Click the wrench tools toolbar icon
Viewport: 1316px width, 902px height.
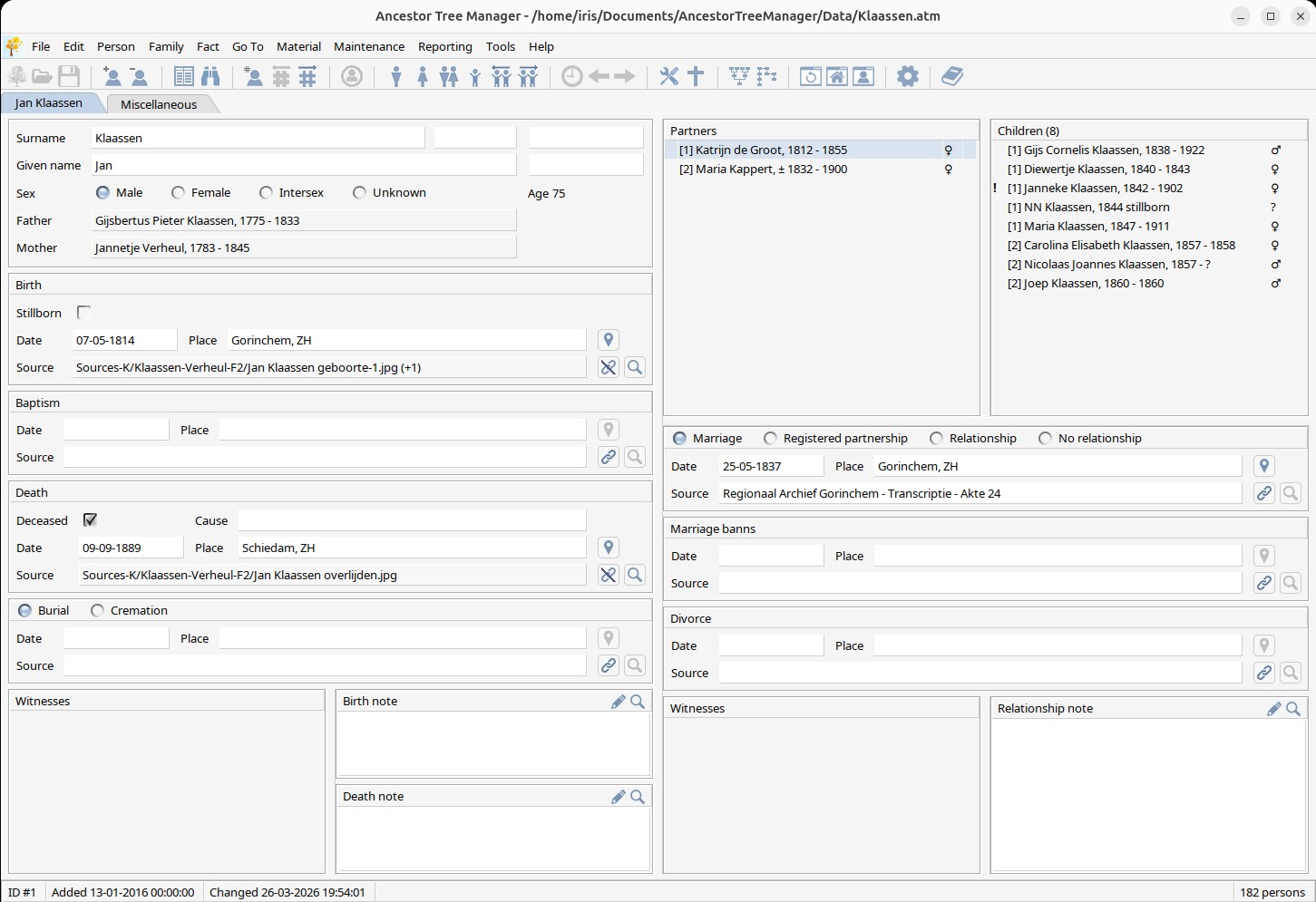[668, 76]
